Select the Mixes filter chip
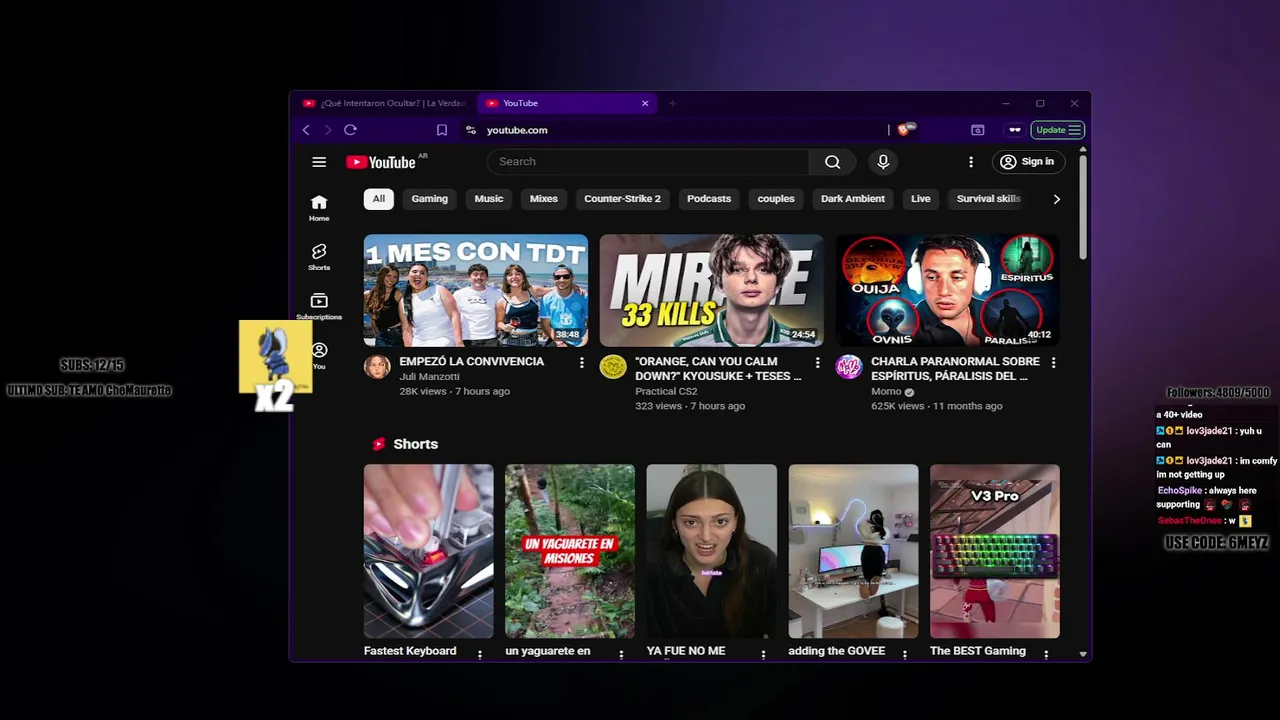 click(x=544, y=199)
